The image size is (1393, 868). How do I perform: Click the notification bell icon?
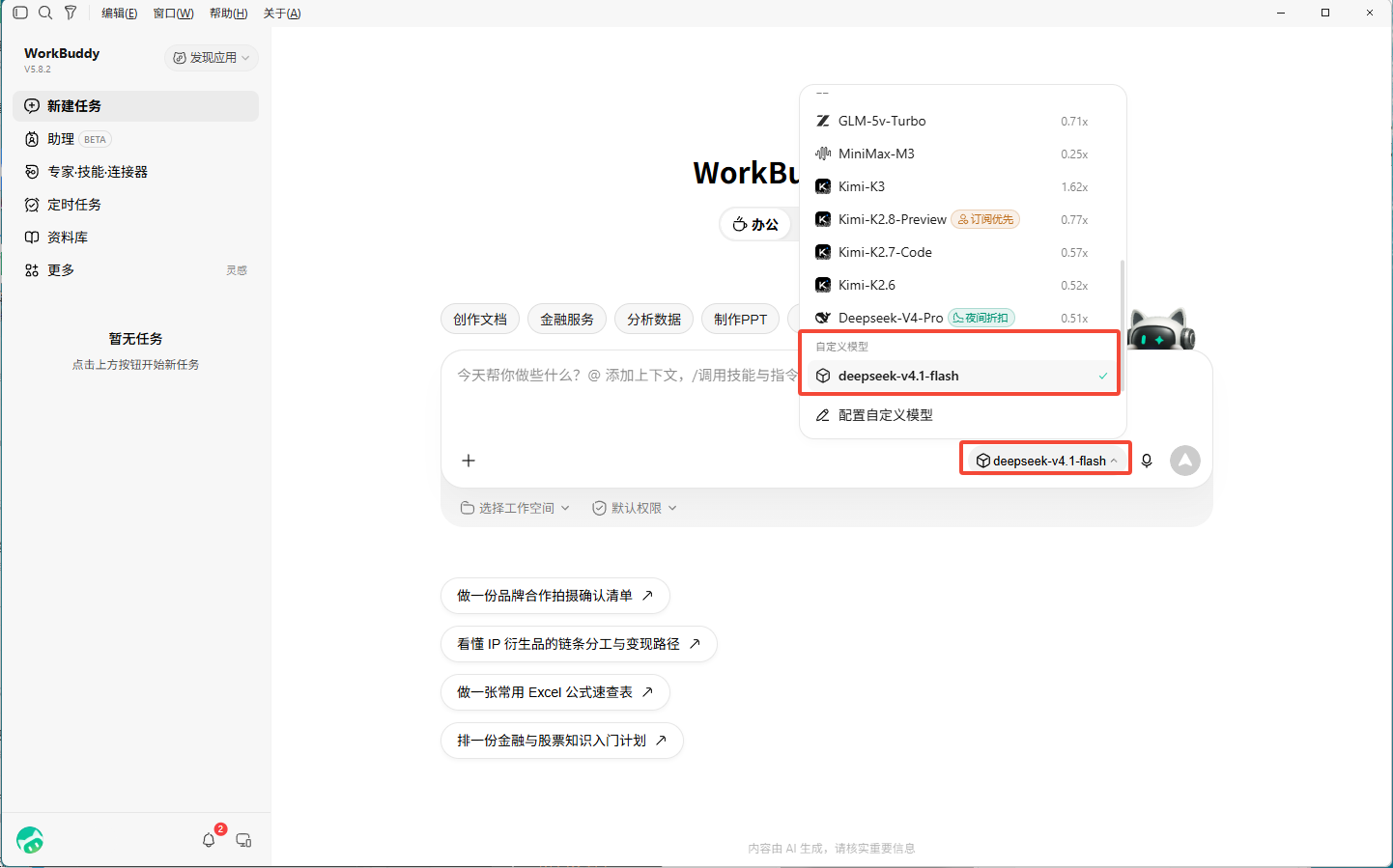tap(209, 840)
